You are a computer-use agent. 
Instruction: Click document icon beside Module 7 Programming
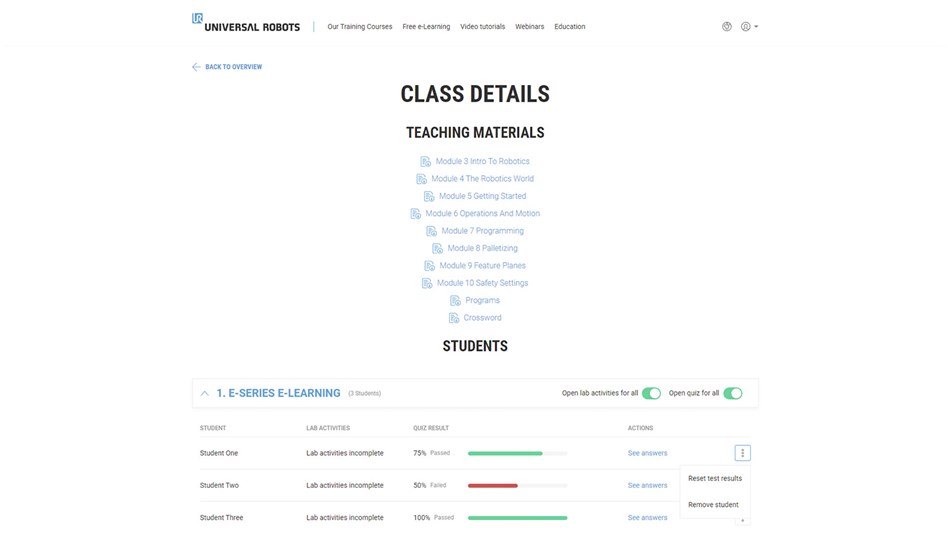point(431,231)
